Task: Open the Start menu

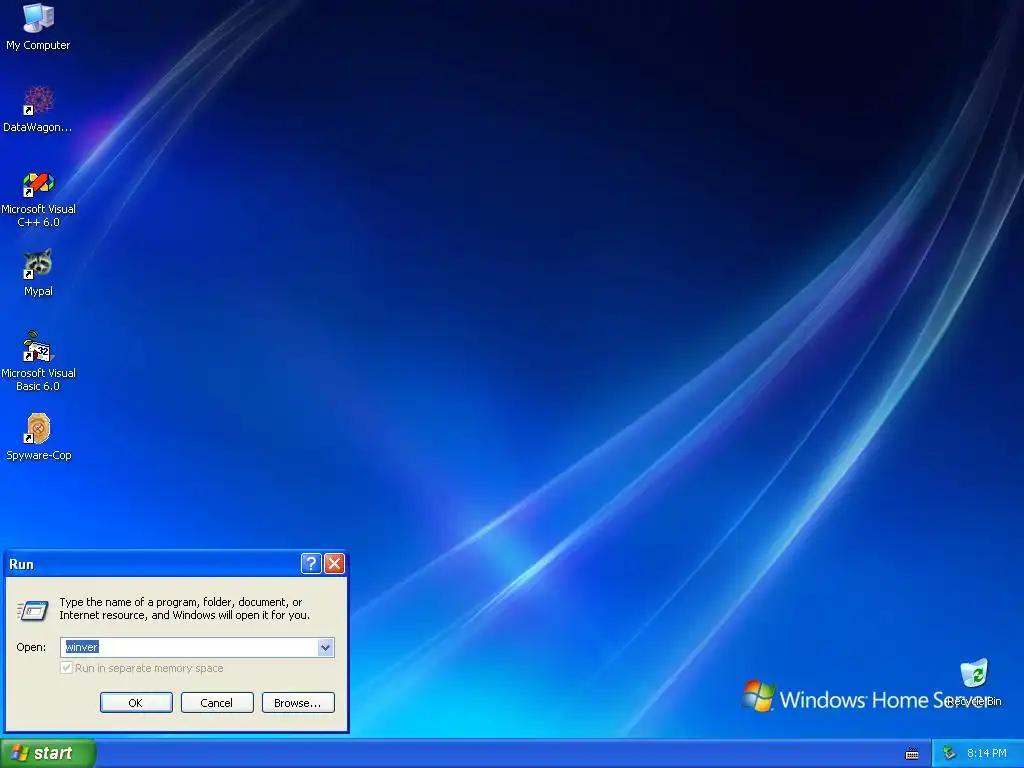Action: [x=47, y=753]
